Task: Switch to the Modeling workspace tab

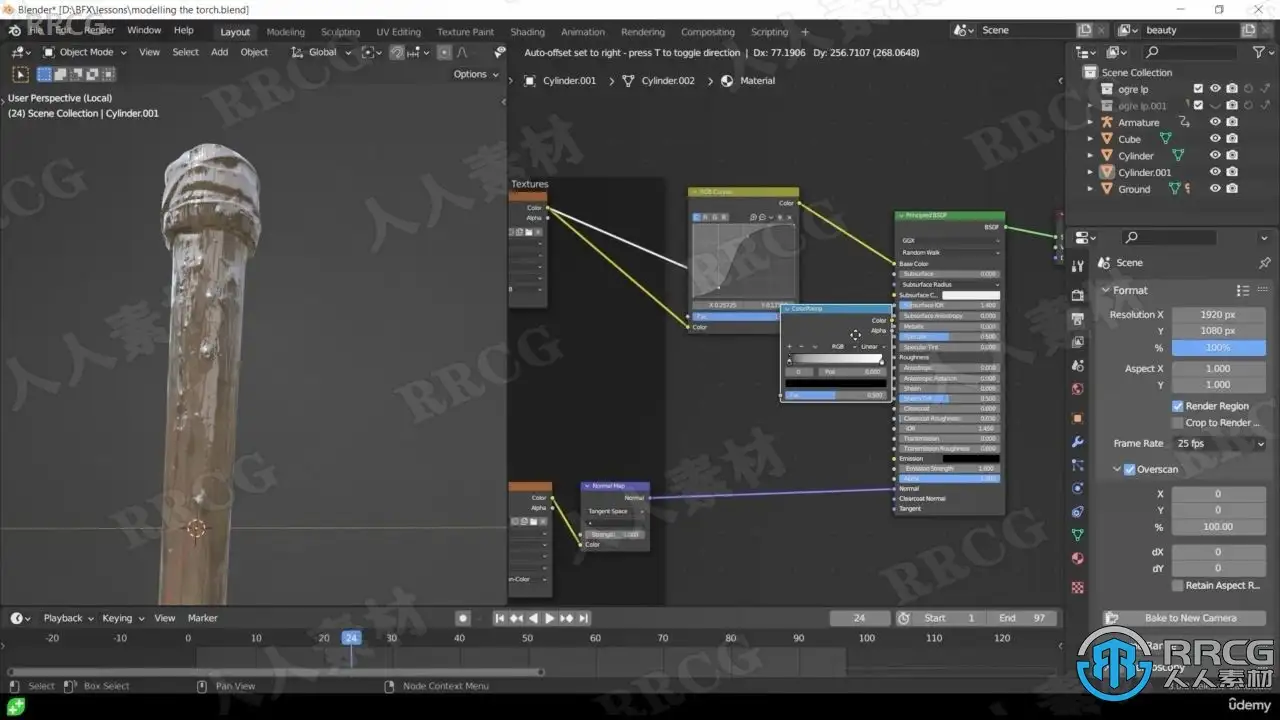Action: pyautogui.click(x=285, y=32)
